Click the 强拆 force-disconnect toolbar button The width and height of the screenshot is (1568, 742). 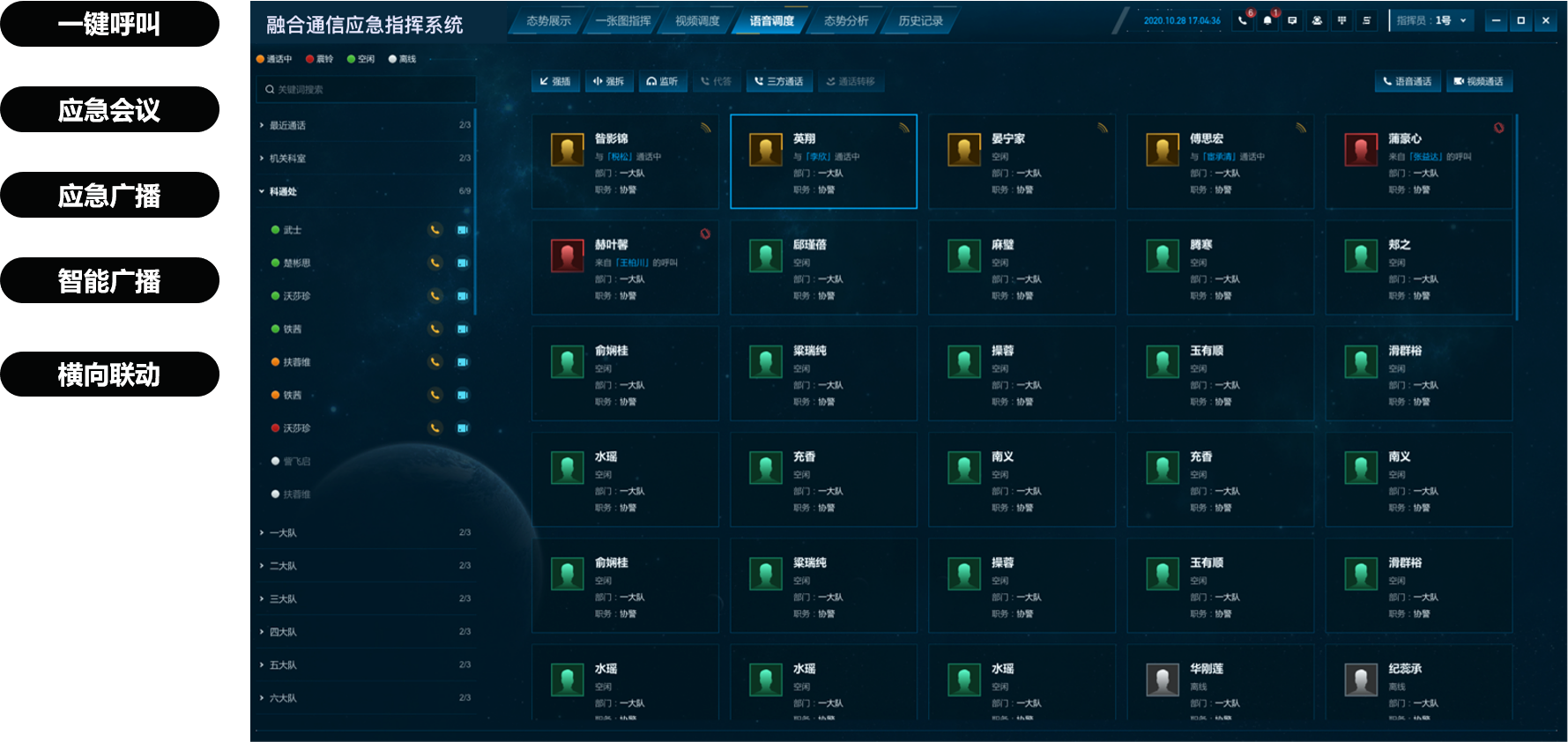(609, 81)
